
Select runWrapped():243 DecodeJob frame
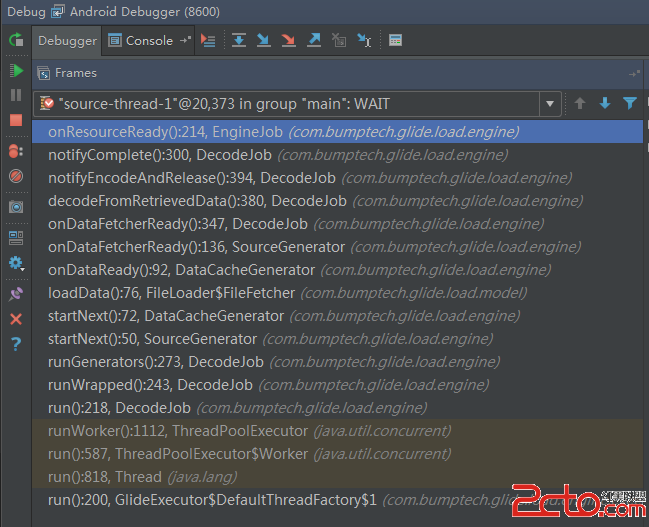[337, 385]
